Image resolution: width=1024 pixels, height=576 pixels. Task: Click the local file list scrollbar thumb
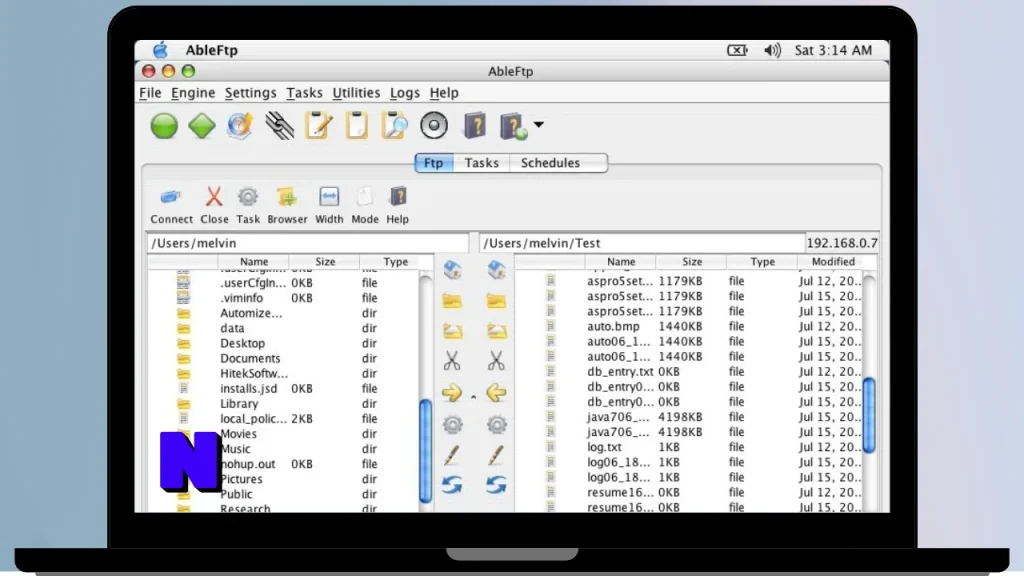point(425,451)
